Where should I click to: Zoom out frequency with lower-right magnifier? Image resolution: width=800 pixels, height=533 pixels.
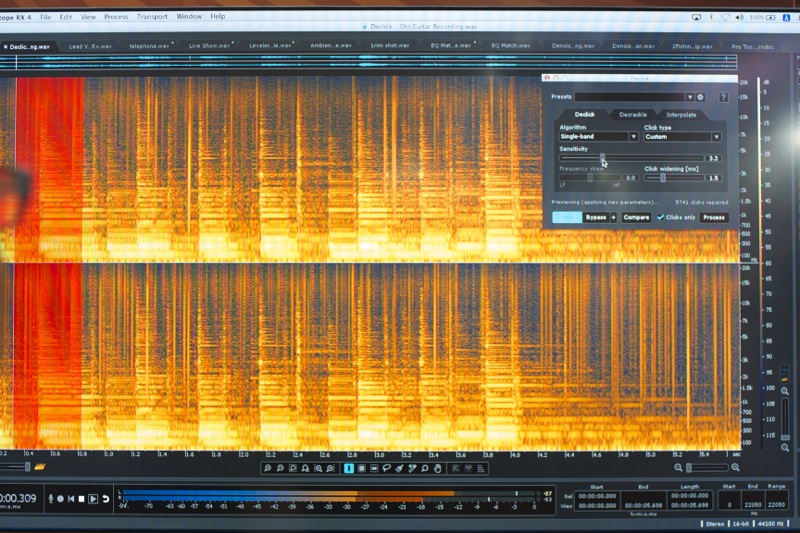[x=785, y=448]
